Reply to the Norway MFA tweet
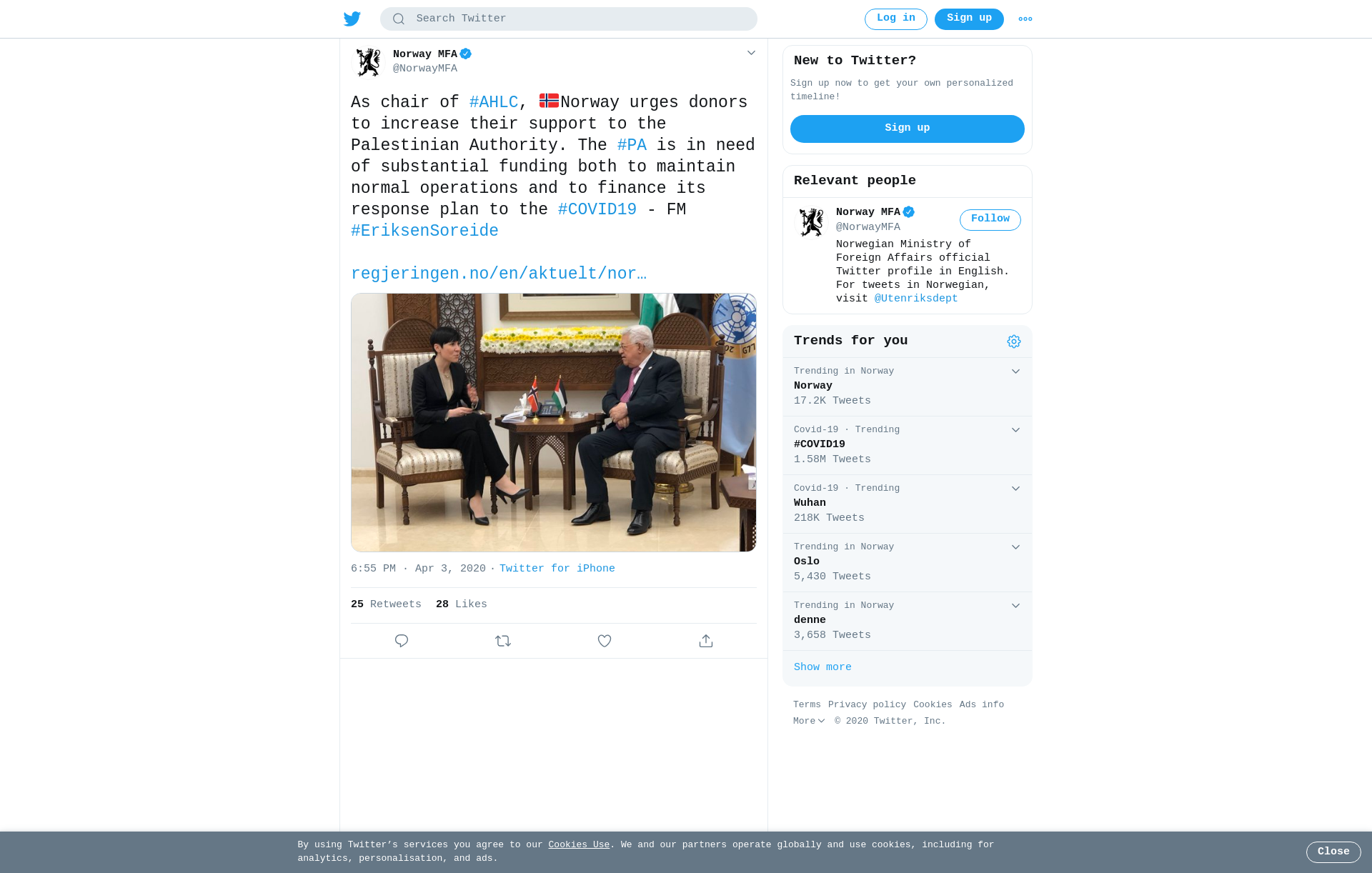 [402, 641]
